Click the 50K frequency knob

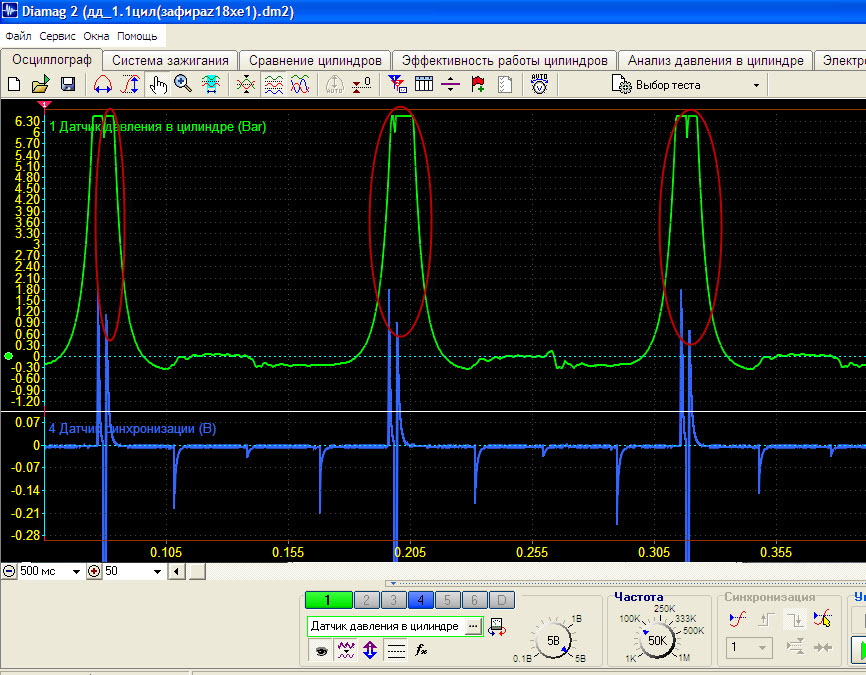click(657, 641)
